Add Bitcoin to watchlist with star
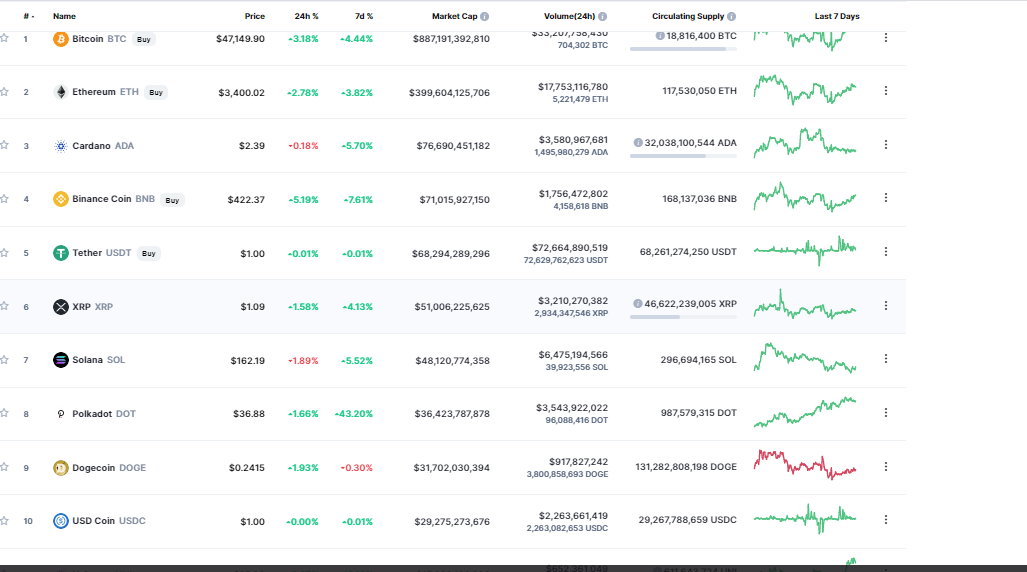 [x=5, y=38]
